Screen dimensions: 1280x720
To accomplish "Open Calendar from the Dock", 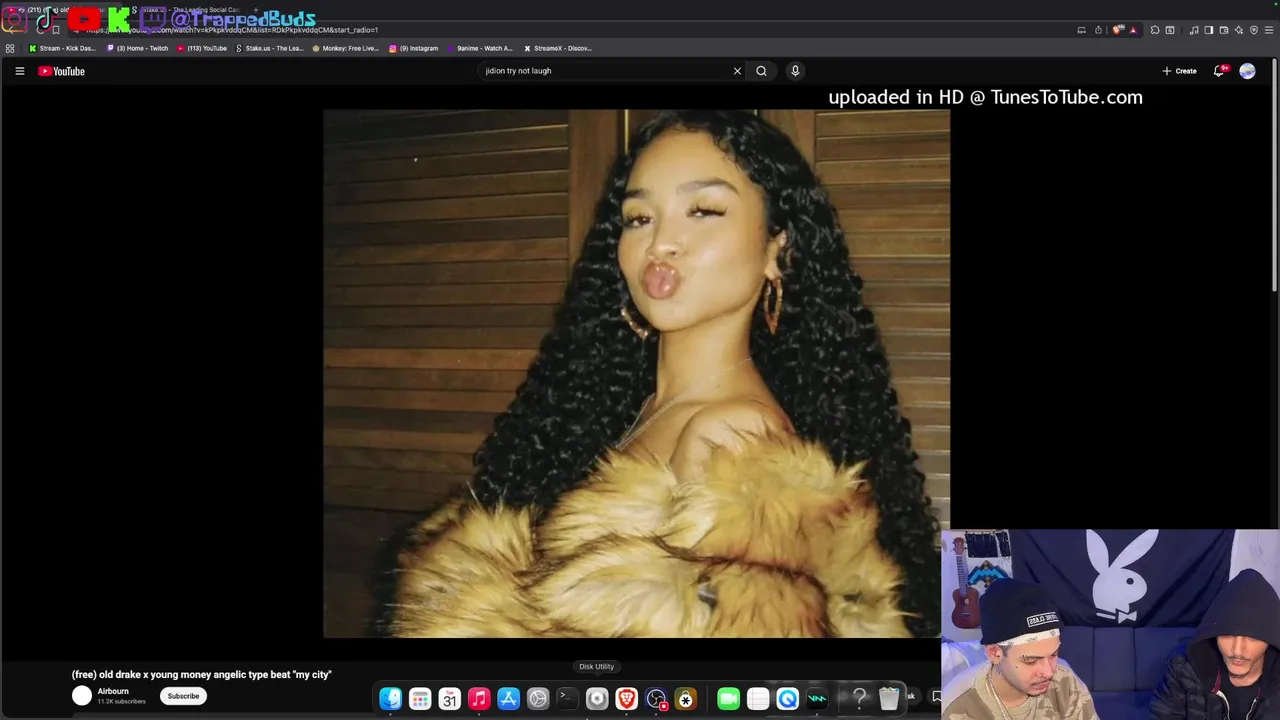I will tap(450, 699).
